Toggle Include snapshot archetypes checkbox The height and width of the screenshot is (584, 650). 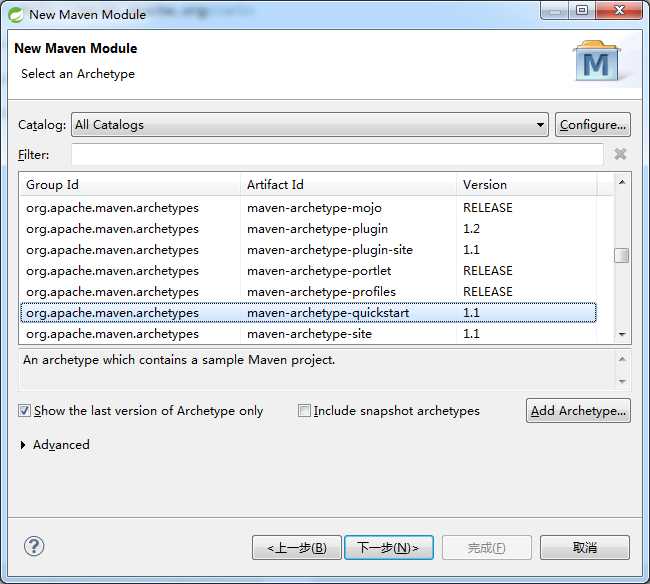(304, 411)
